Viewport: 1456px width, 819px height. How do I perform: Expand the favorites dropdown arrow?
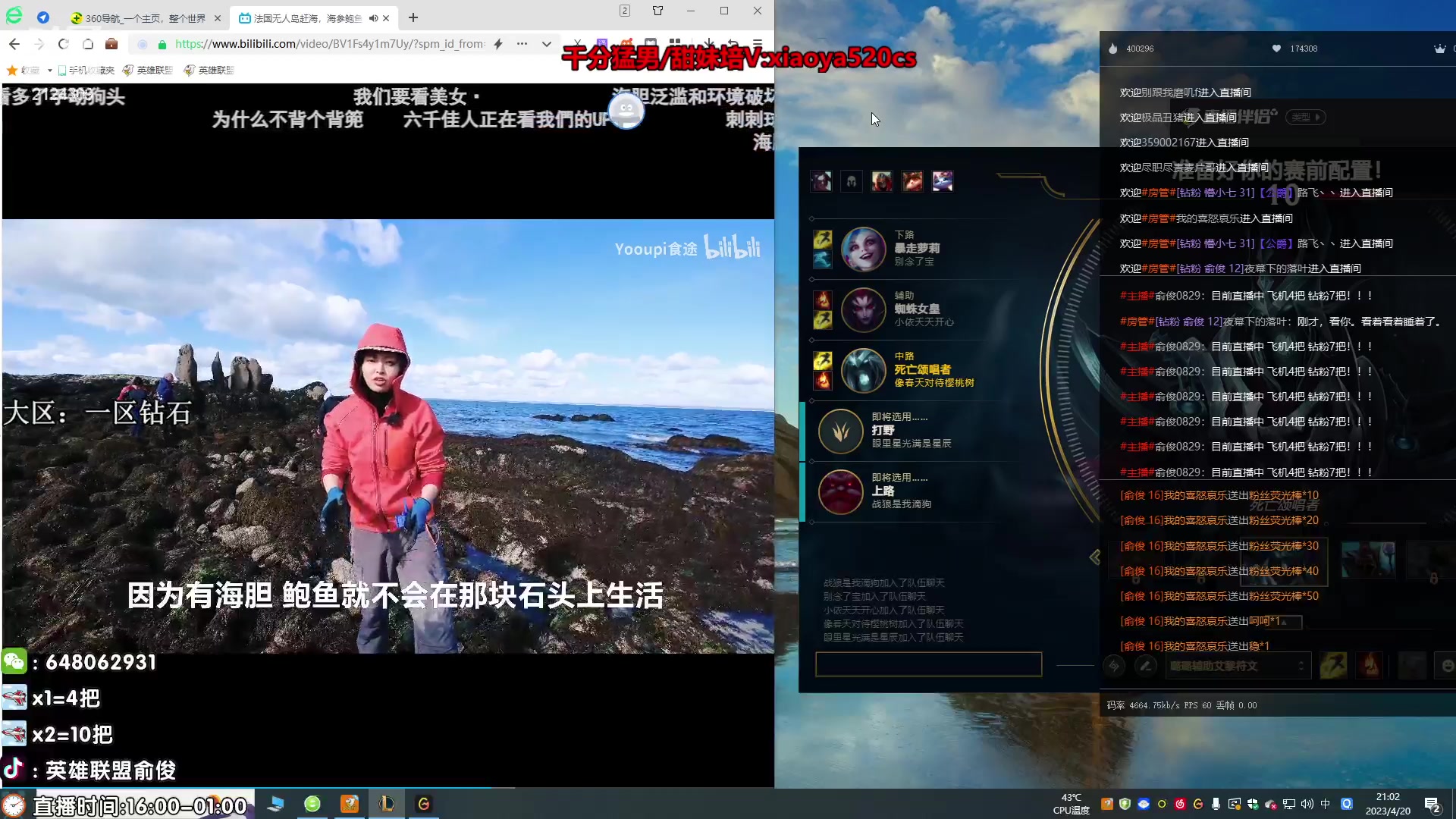pyautogui.click(x=49, y=71)
